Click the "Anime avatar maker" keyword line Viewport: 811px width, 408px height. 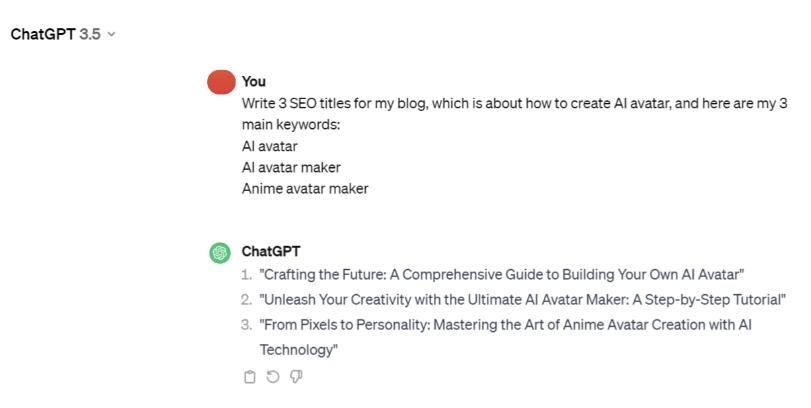click(x=305, y=188)
